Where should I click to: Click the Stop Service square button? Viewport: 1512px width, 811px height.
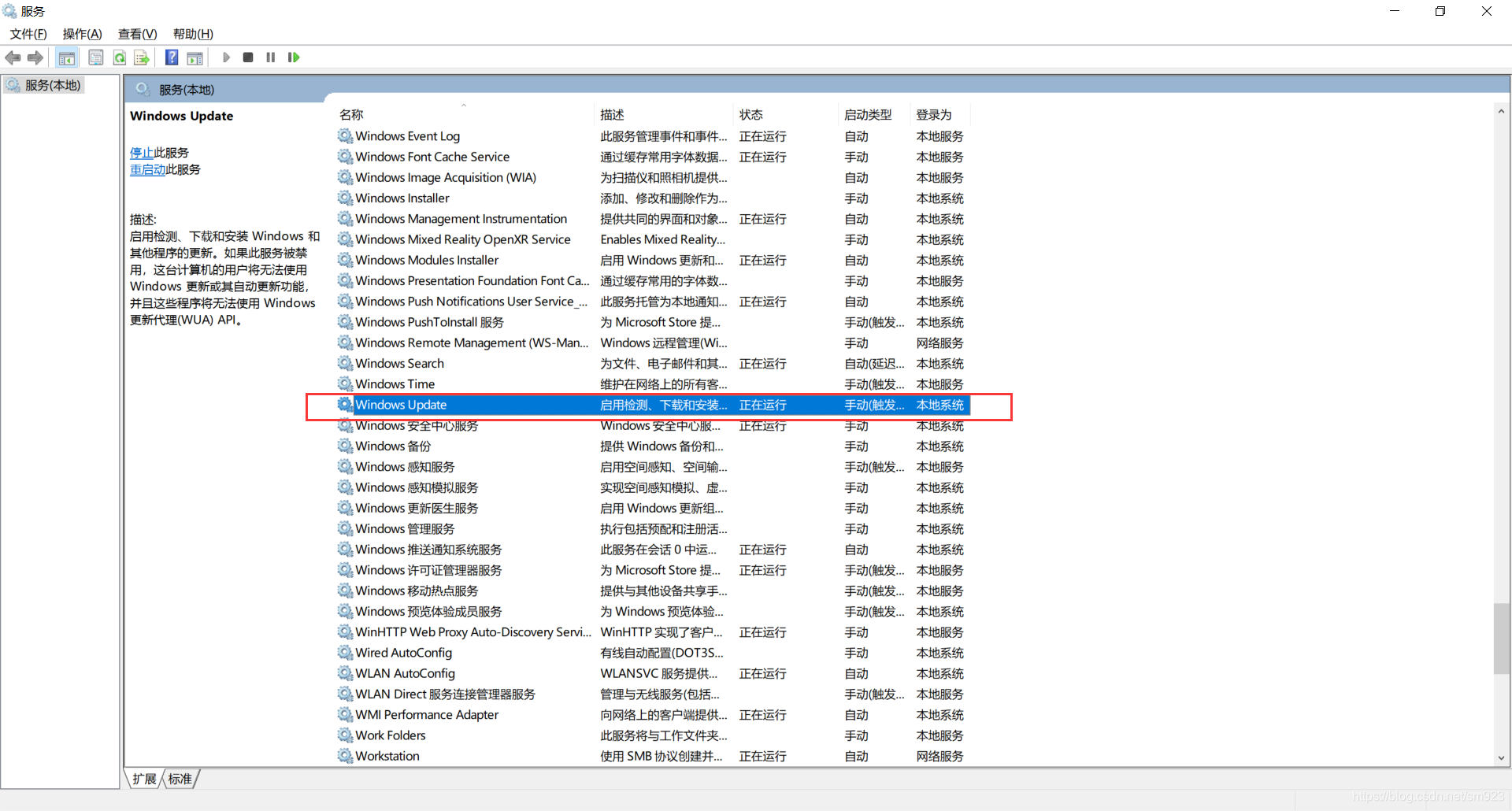click(248, 57)
